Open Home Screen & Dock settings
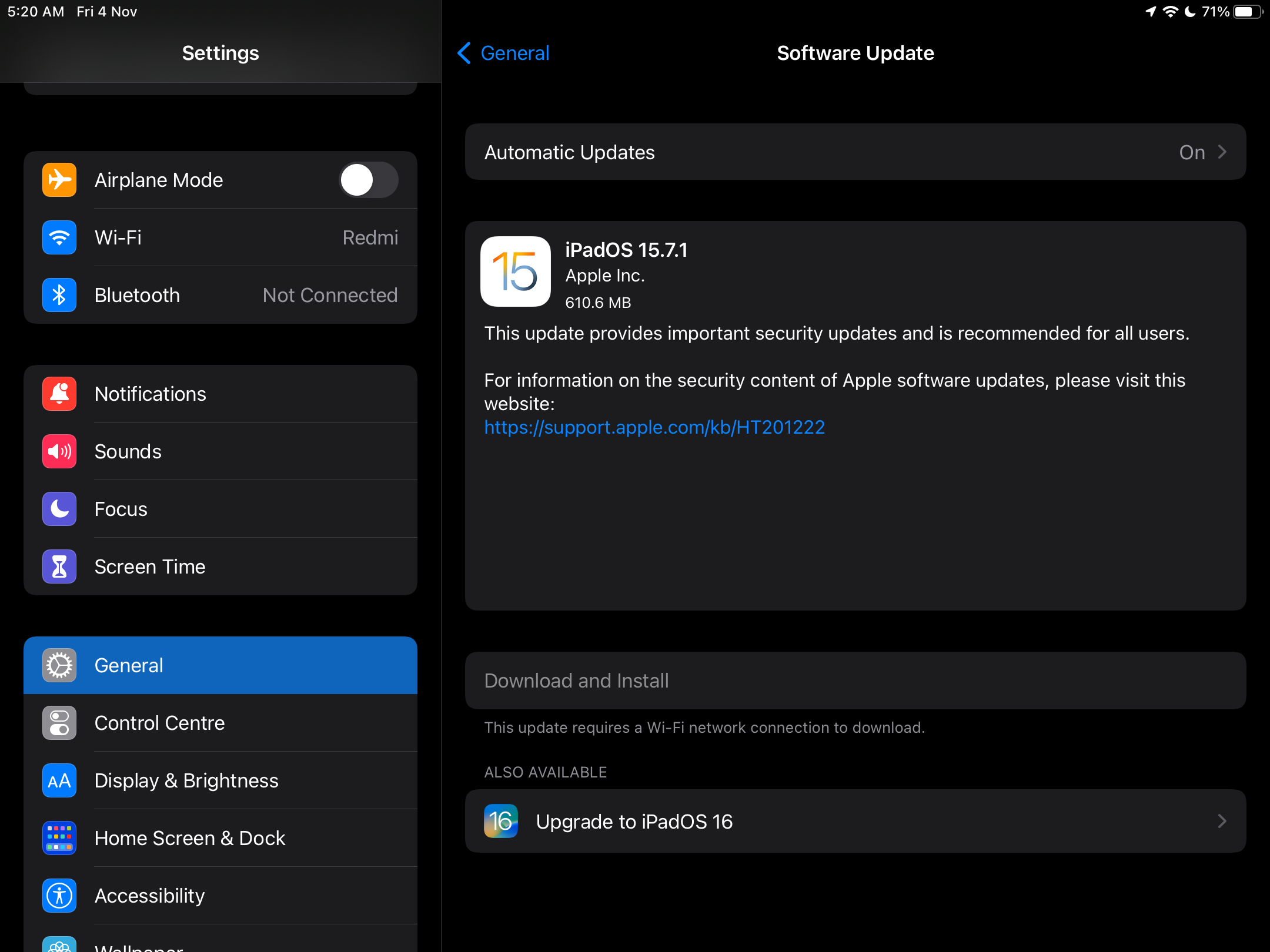1270x952 pixels. click(190, 838)
